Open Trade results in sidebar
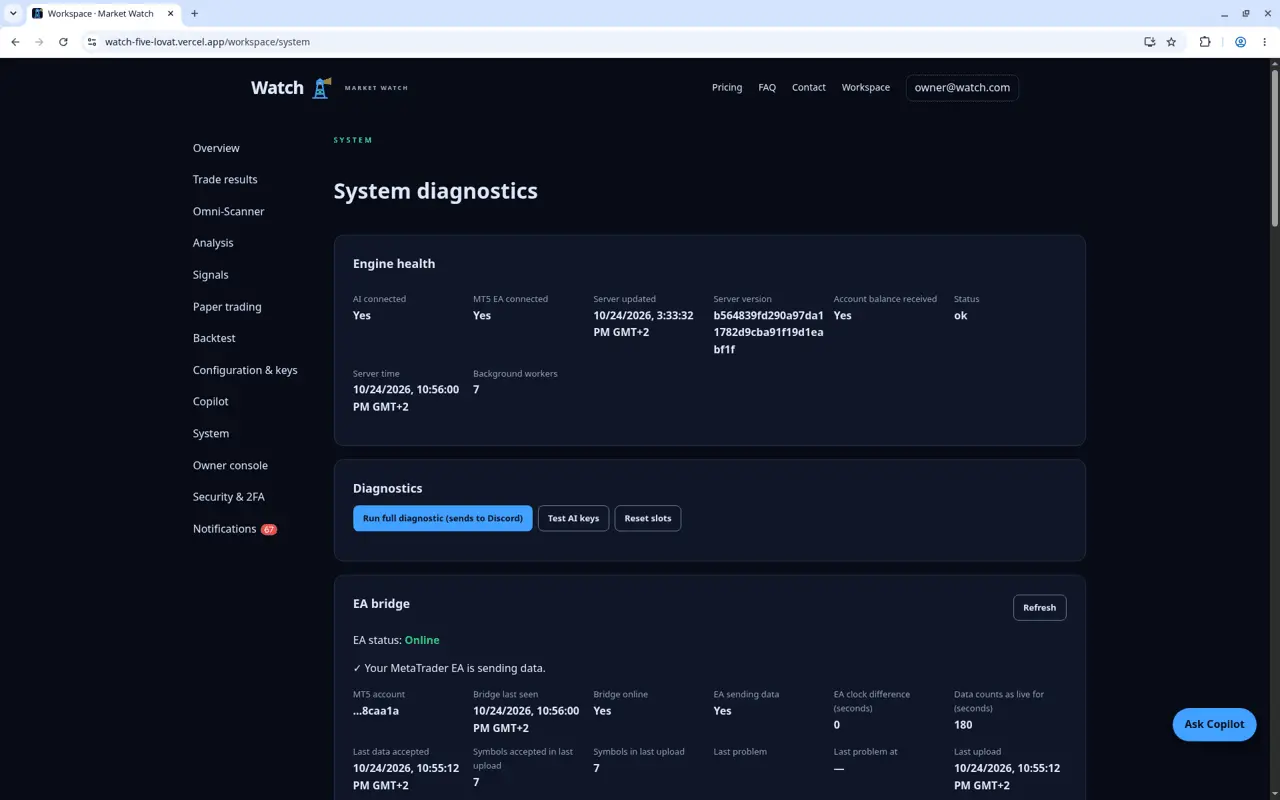Screen dimensions: 1280x800 [x=225, y=180]
